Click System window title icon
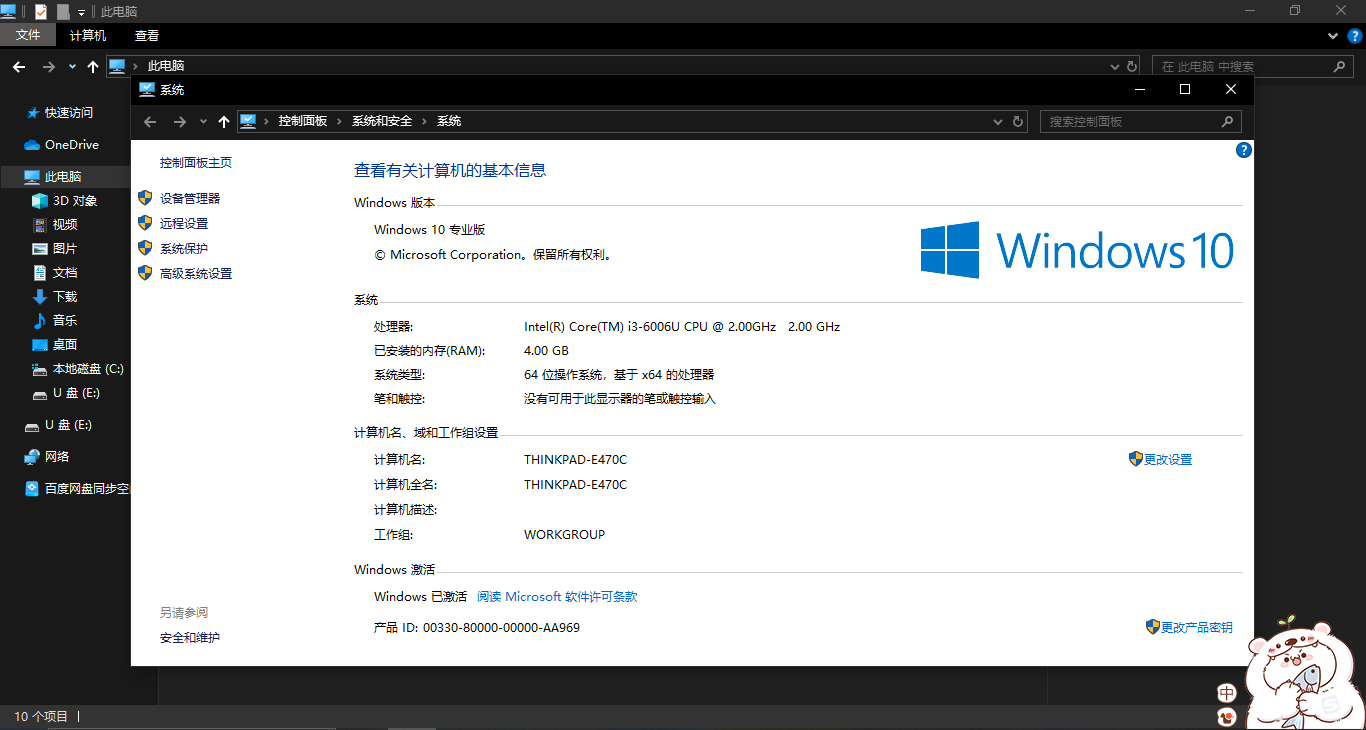The height and width of the screenshot is (730, 1366). 147,89
